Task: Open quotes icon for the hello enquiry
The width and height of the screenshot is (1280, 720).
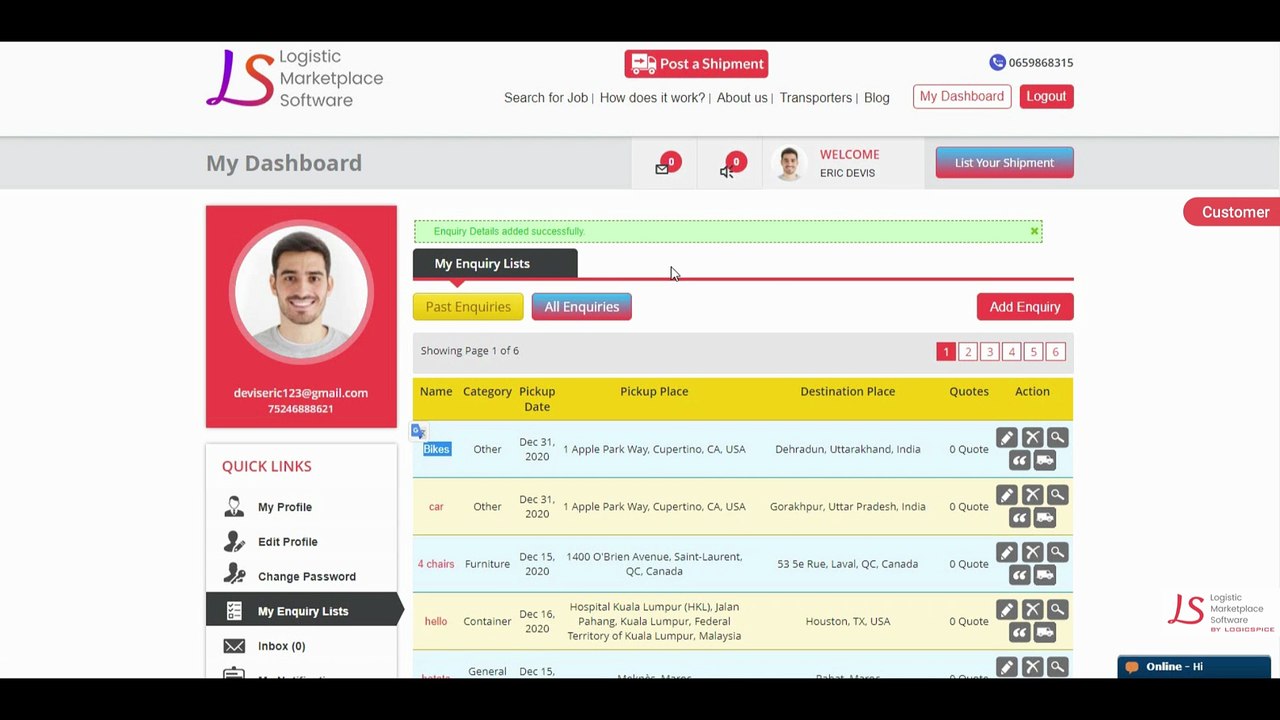Action: pos(1019,633)
